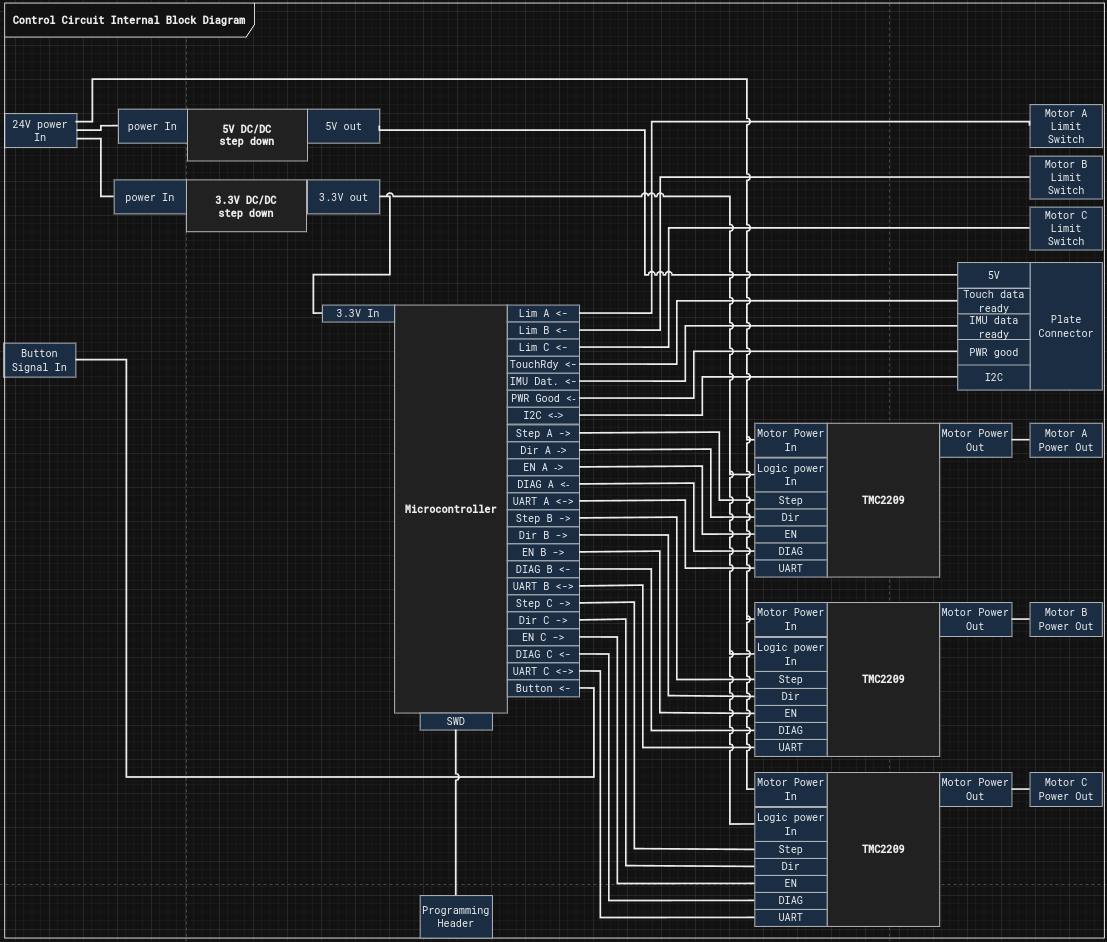Click the 24V power In port
Screen dimensions: 1107x942
pyautogui.click(x=40, y=131)
